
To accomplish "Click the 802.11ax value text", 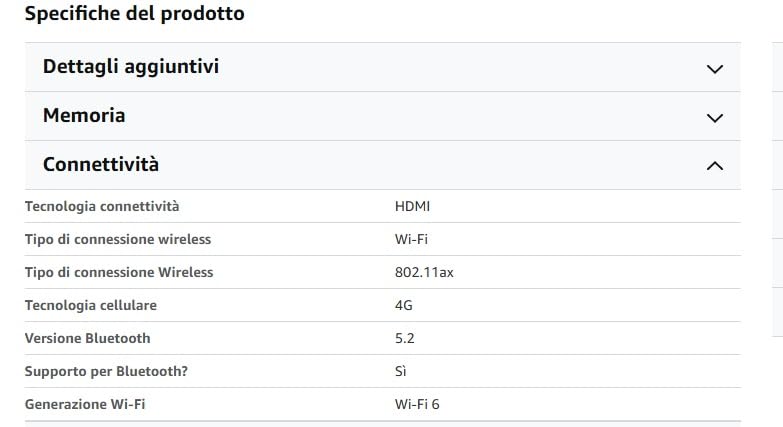I will click(424, 272).
